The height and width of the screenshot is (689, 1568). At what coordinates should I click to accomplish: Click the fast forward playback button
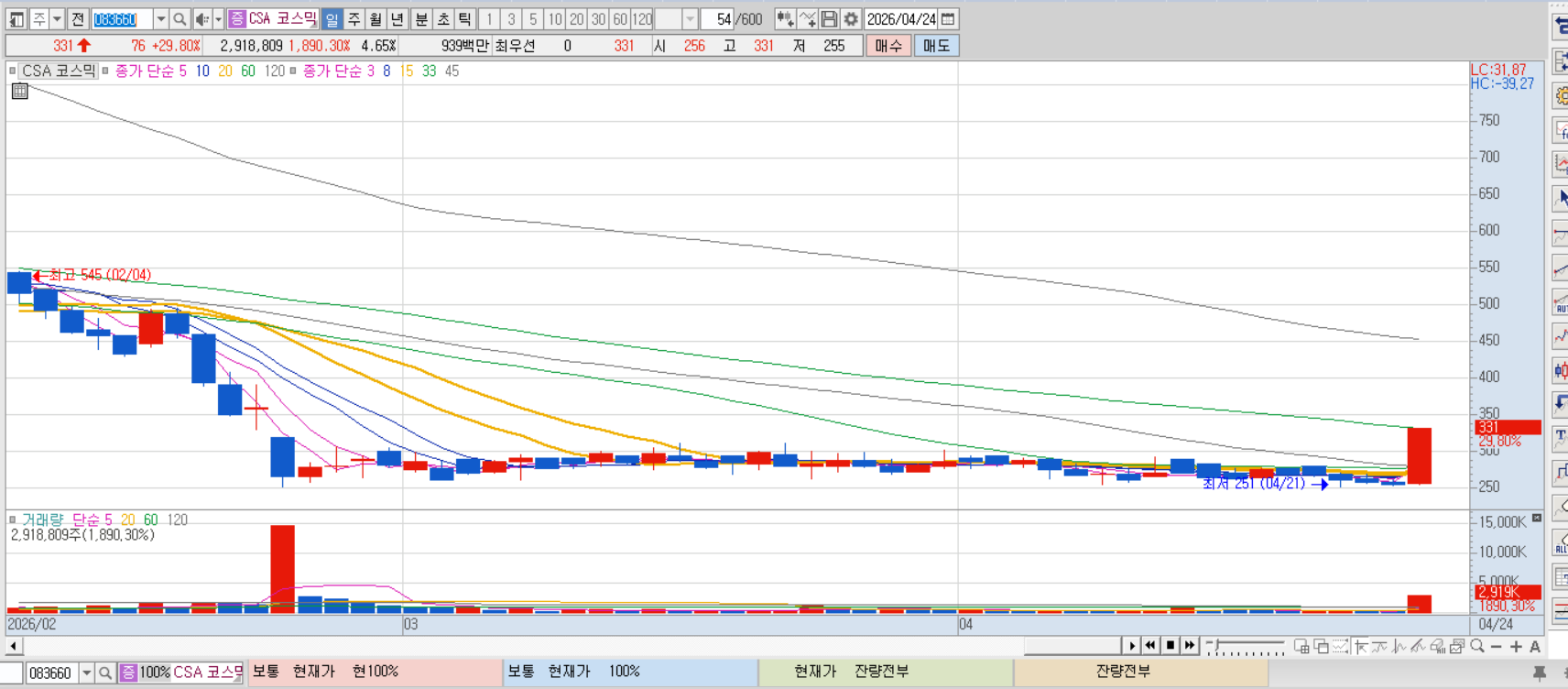(1190, 646)
